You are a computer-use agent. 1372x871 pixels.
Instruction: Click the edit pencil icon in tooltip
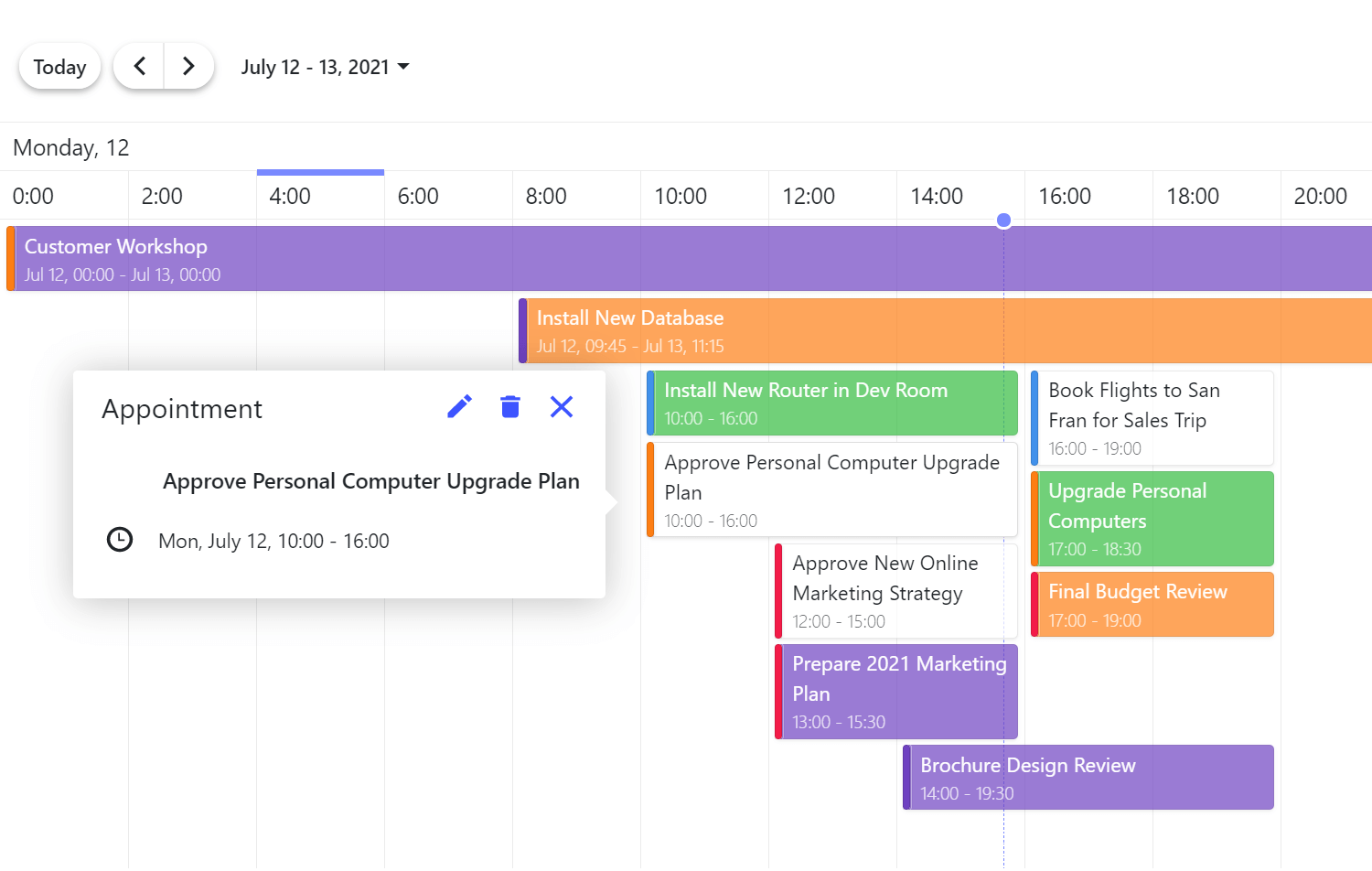tap(459, 406)
